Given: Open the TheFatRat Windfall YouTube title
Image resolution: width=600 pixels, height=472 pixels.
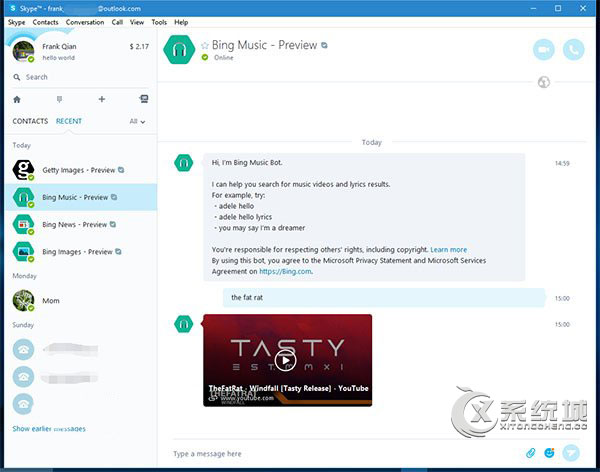Looking at the screenshot, I should pyautogui.click(x=289, y=388).
